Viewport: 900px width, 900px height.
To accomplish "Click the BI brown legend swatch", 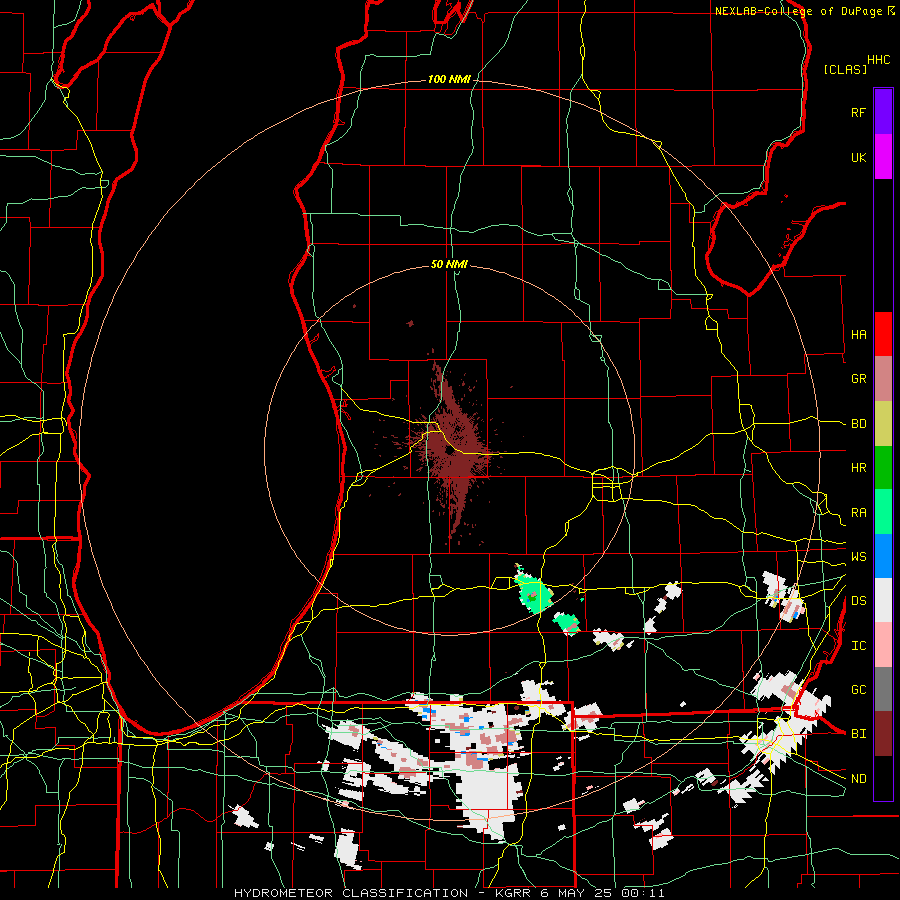I will [883, 734].
